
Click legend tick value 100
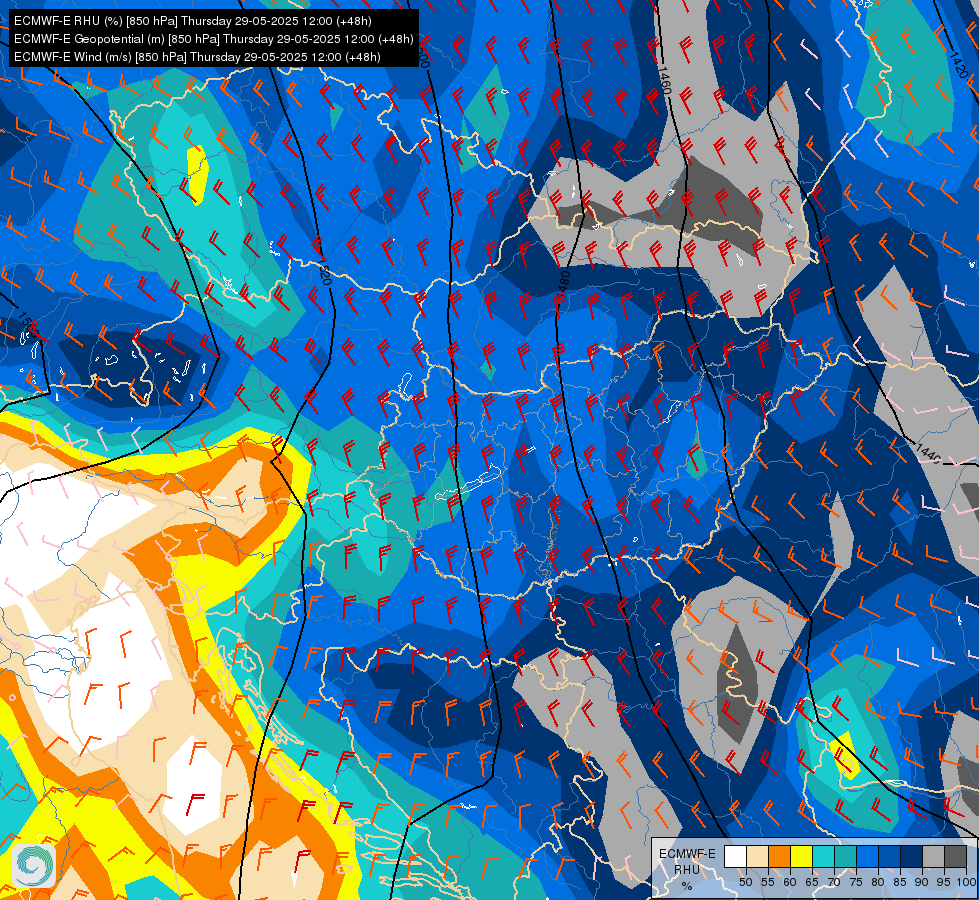(966, 882)
